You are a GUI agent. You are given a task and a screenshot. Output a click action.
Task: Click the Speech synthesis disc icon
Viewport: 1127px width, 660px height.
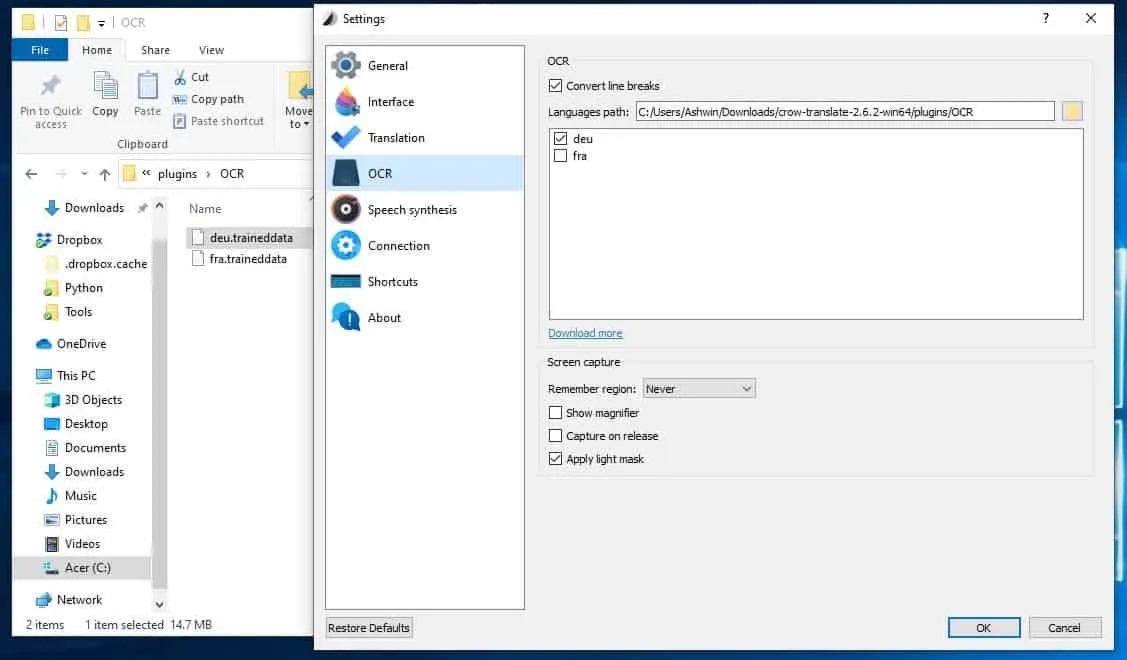tap(346, 209)
